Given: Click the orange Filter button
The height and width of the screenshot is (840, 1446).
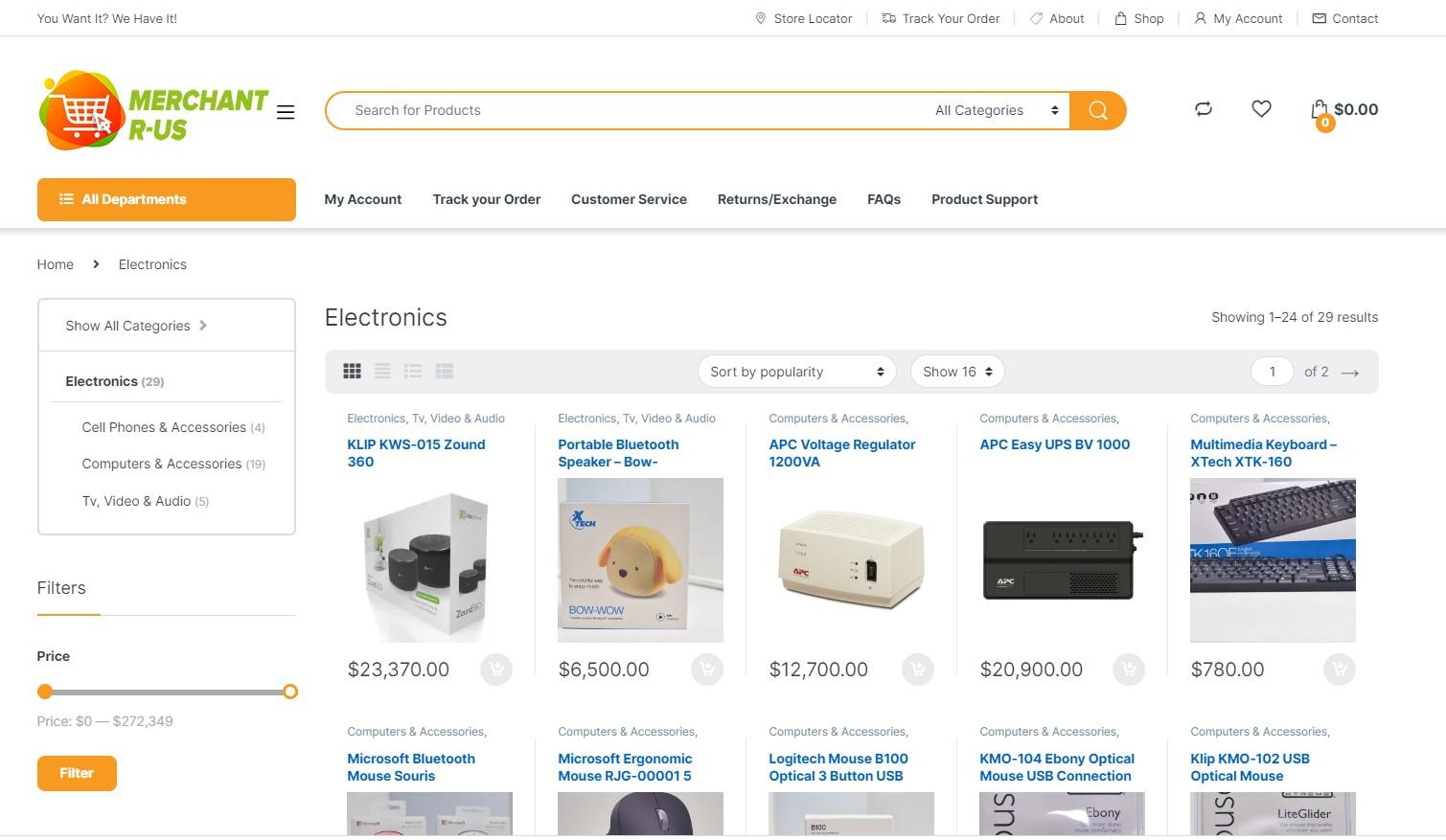Looking at the screenshot, I should coord(77,773).
